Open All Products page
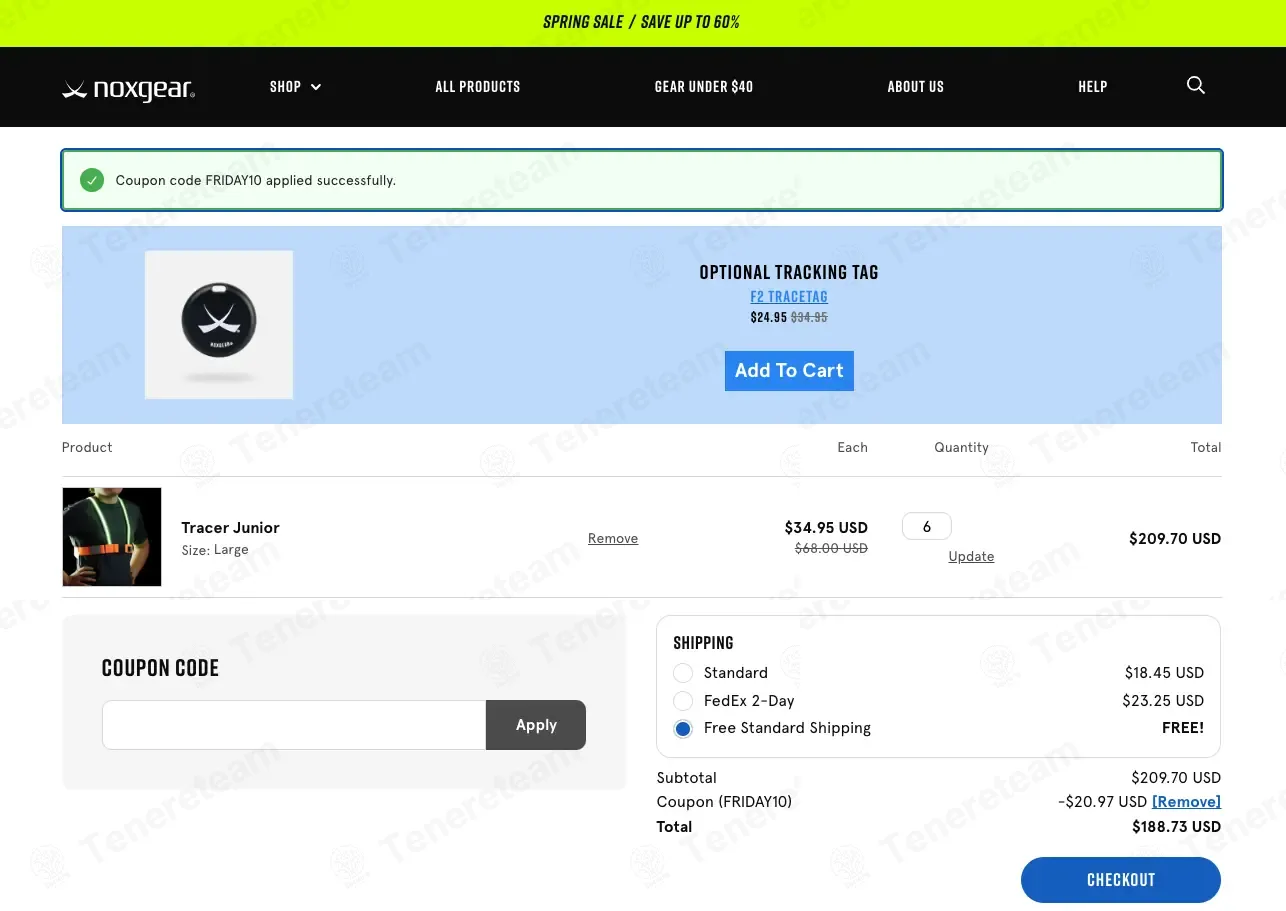Screen dimensions: 1286x911 click(x=478, y=87)
